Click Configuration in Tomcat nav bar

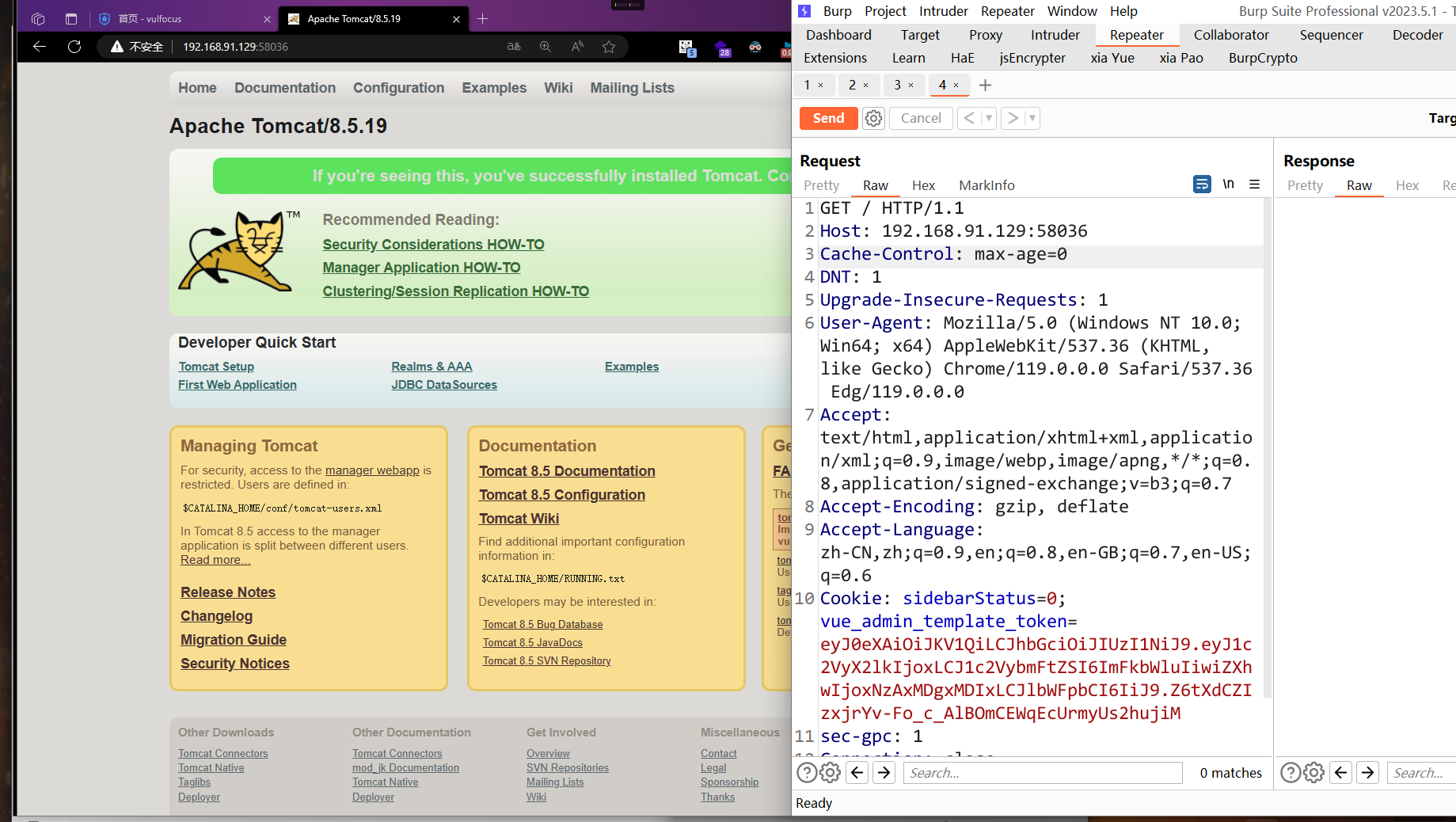tap(398, 88)
